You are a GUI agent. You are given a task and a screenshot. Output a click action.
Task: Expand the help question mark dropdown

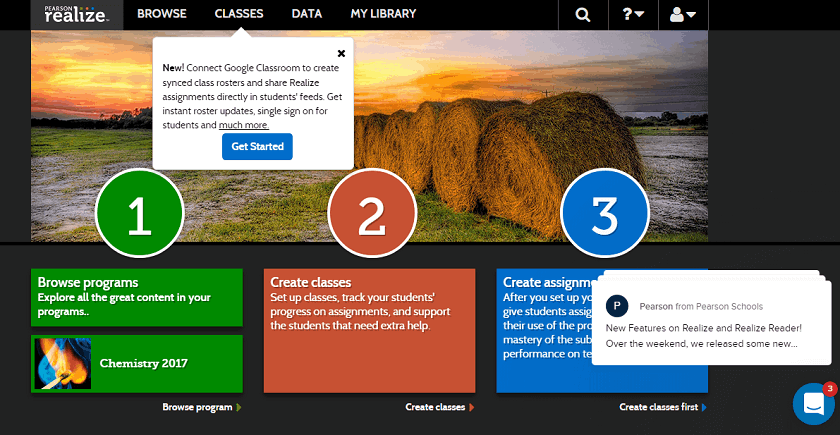633,14
